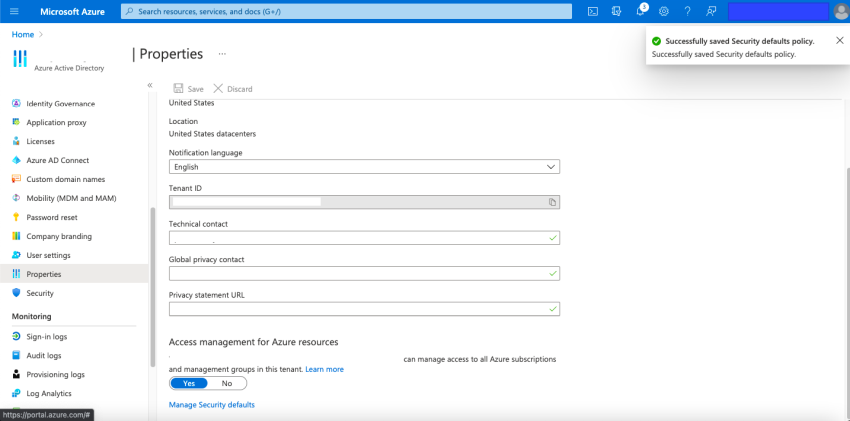This screenshot has width=850, height=421.
Task: Set access management toggle to Yes
Action: coord(189,383)
